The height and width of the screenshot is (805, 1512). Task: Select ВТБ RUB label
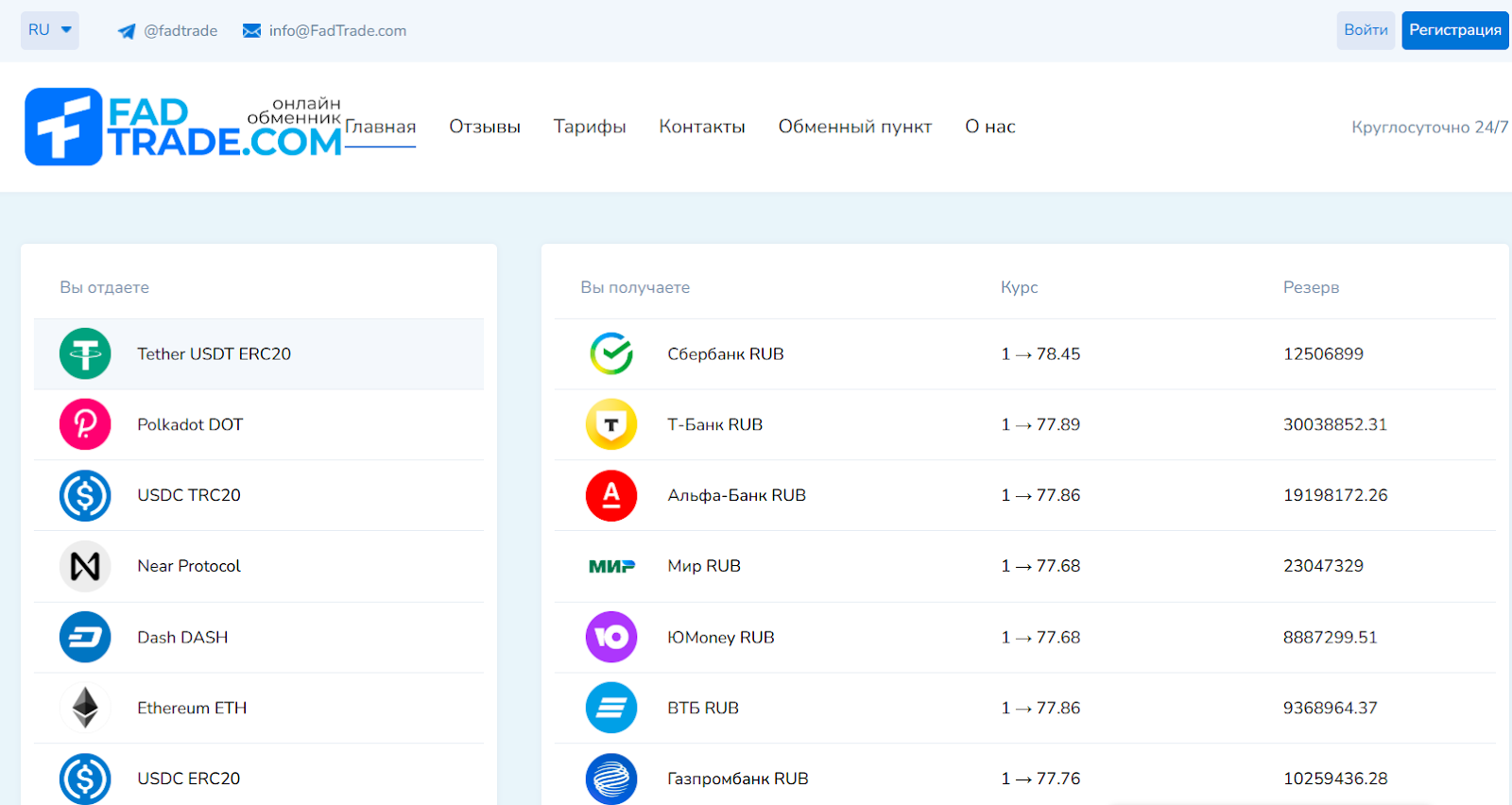click(703, 708)
